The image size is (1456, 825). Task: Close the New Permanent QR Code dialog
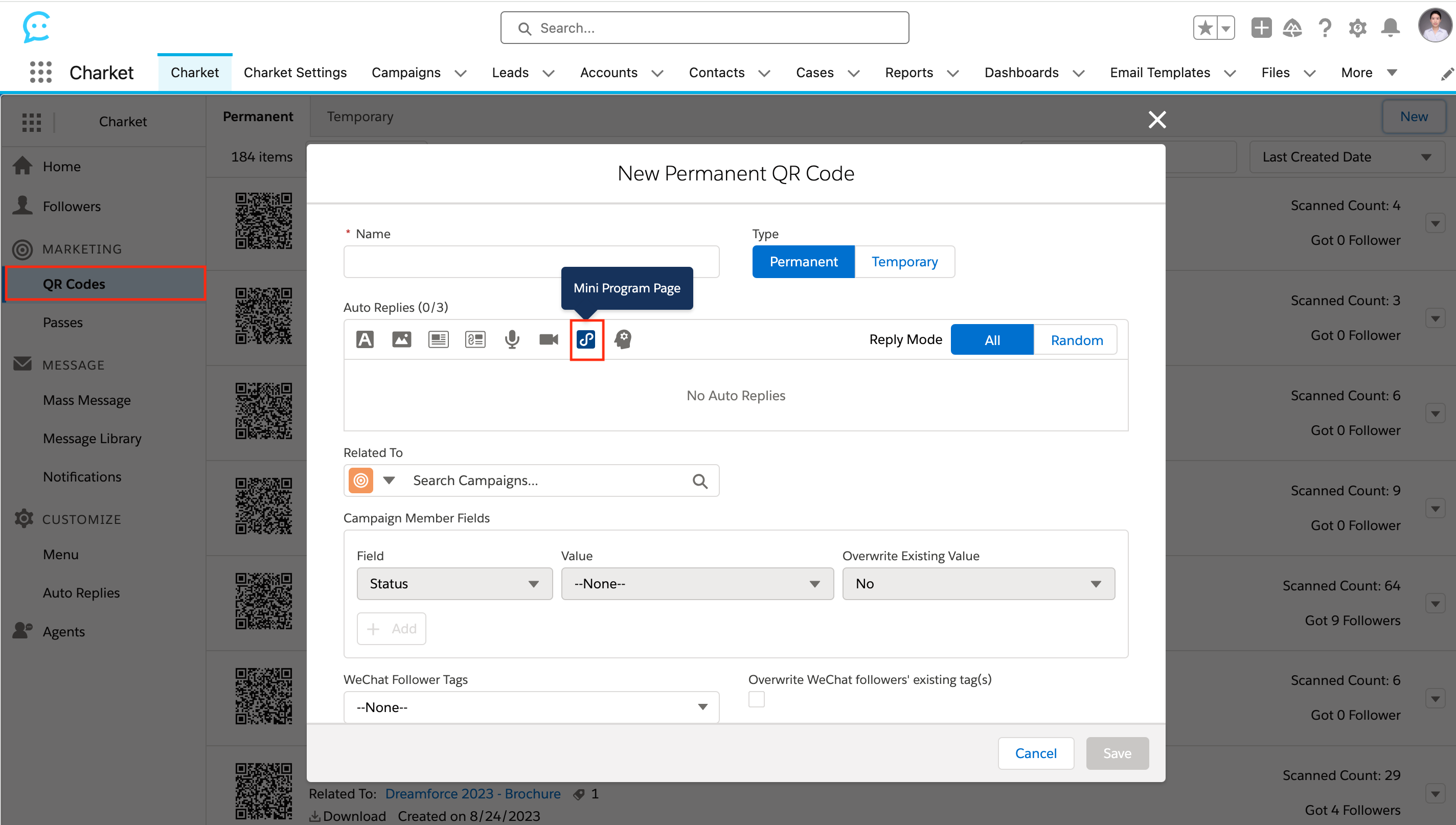click(x=1157, y=120)
